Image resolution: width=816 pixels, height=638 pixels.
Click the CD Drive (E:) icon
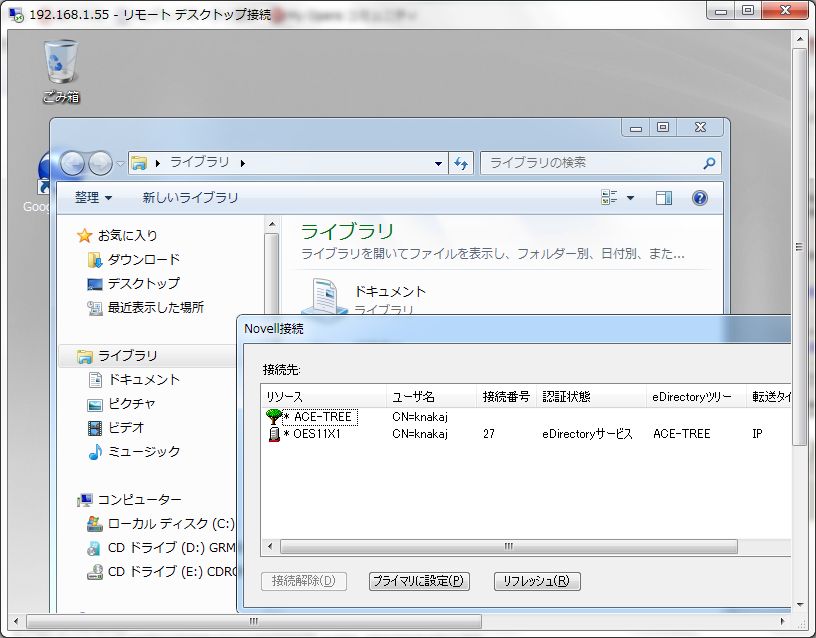point(95,572)
